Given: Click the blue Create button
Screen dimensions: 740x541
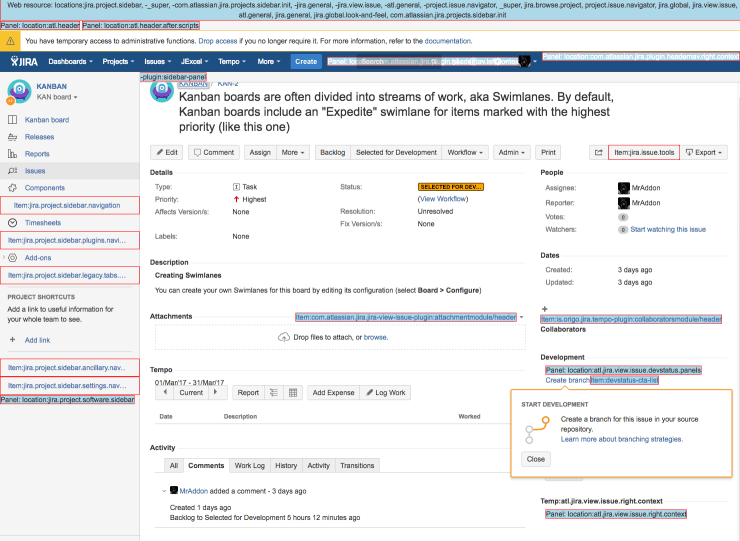Looking at the screenshot, I should point(305,61).
